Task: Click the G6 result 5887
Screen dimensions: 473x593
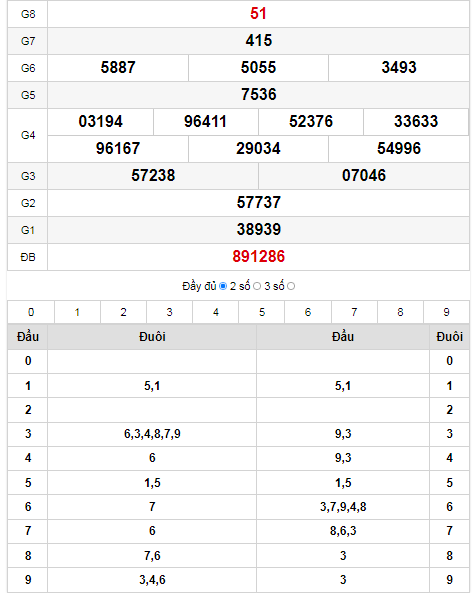Action: tap(118, 68)
